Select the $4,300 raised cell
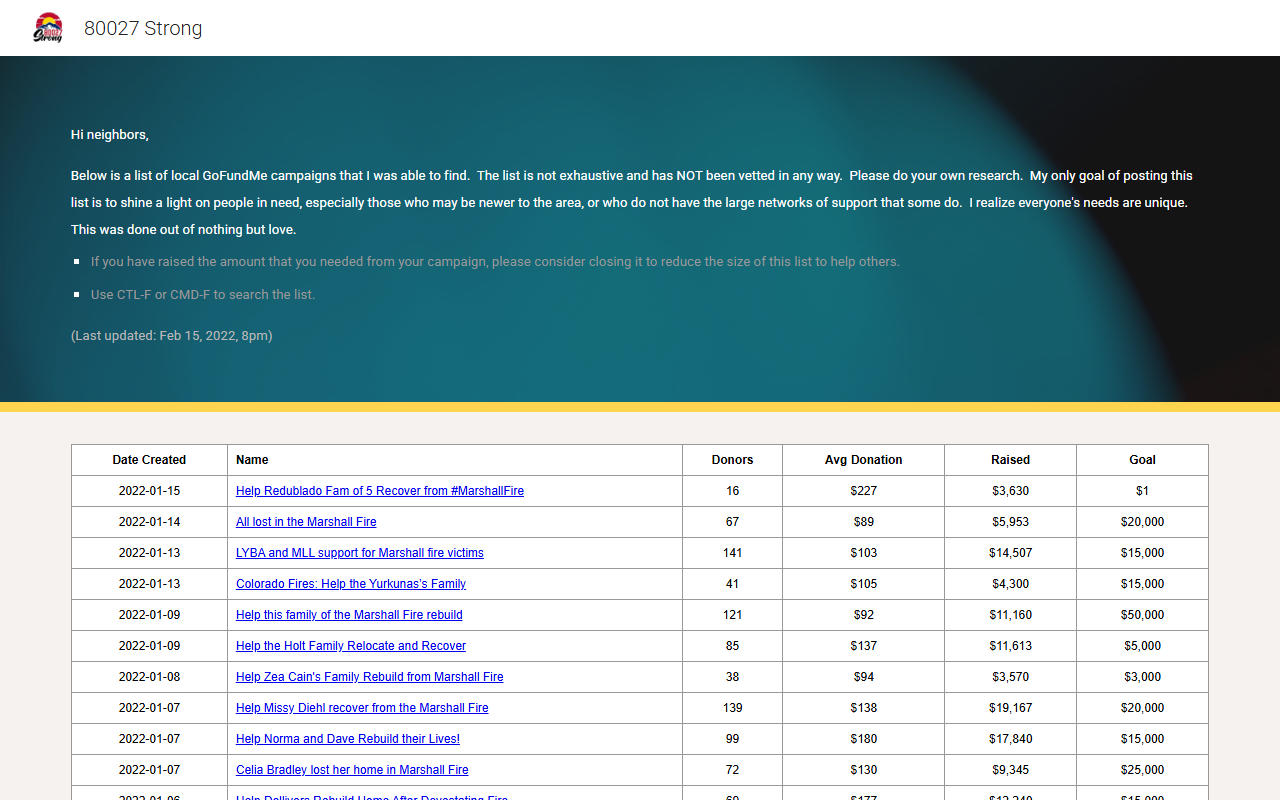Image resolution: width=1280 pixels, height=800 pixels. [x=1010, y=584]
